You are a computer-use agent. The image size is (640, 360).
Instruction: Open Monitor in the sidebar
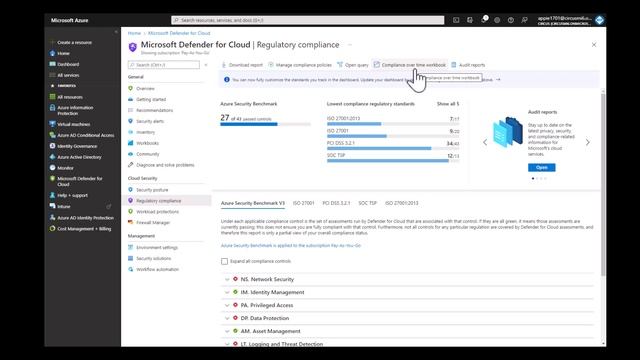(65, 168)
